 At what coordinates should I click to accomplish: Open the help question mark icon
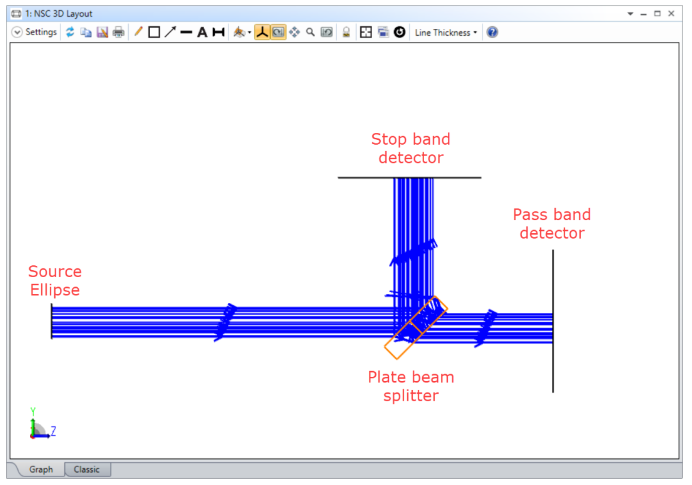pos(492,32)
